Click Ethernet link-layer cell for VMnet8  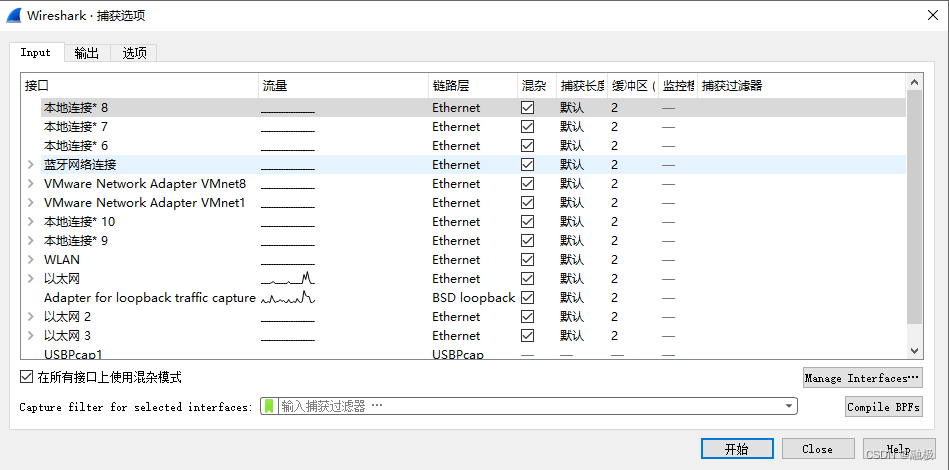click(456, 184)
